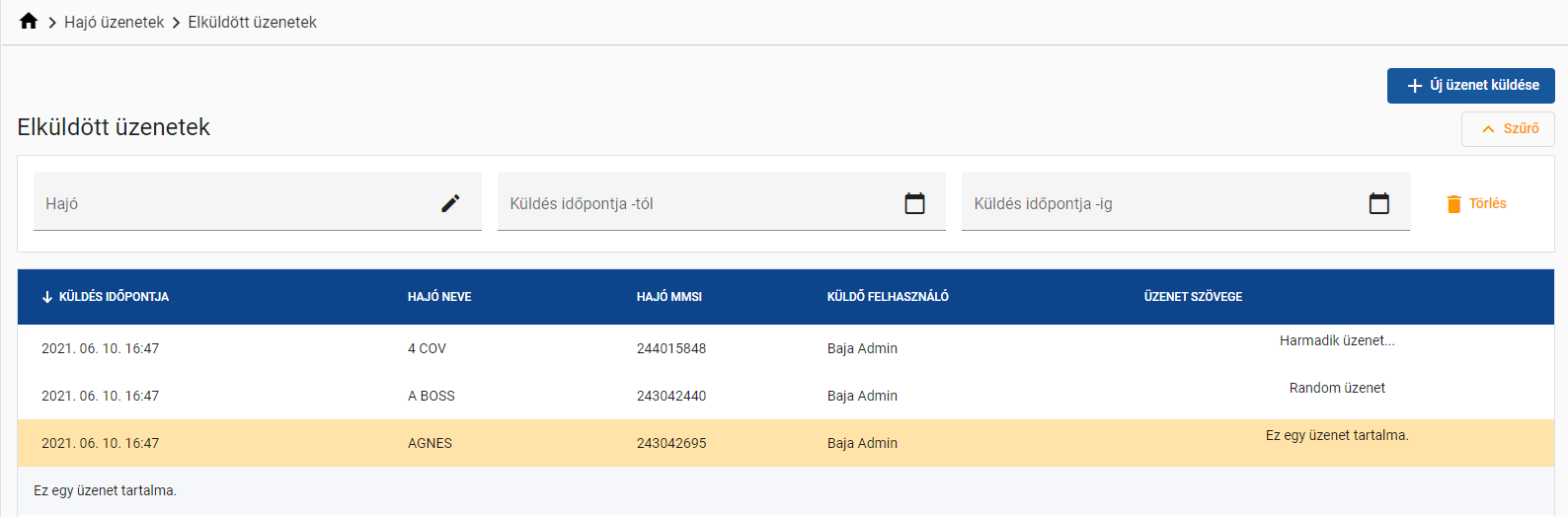Expand the A BOSS message row
Viewport: 1568px width, 517px height.
click(431, 396)
